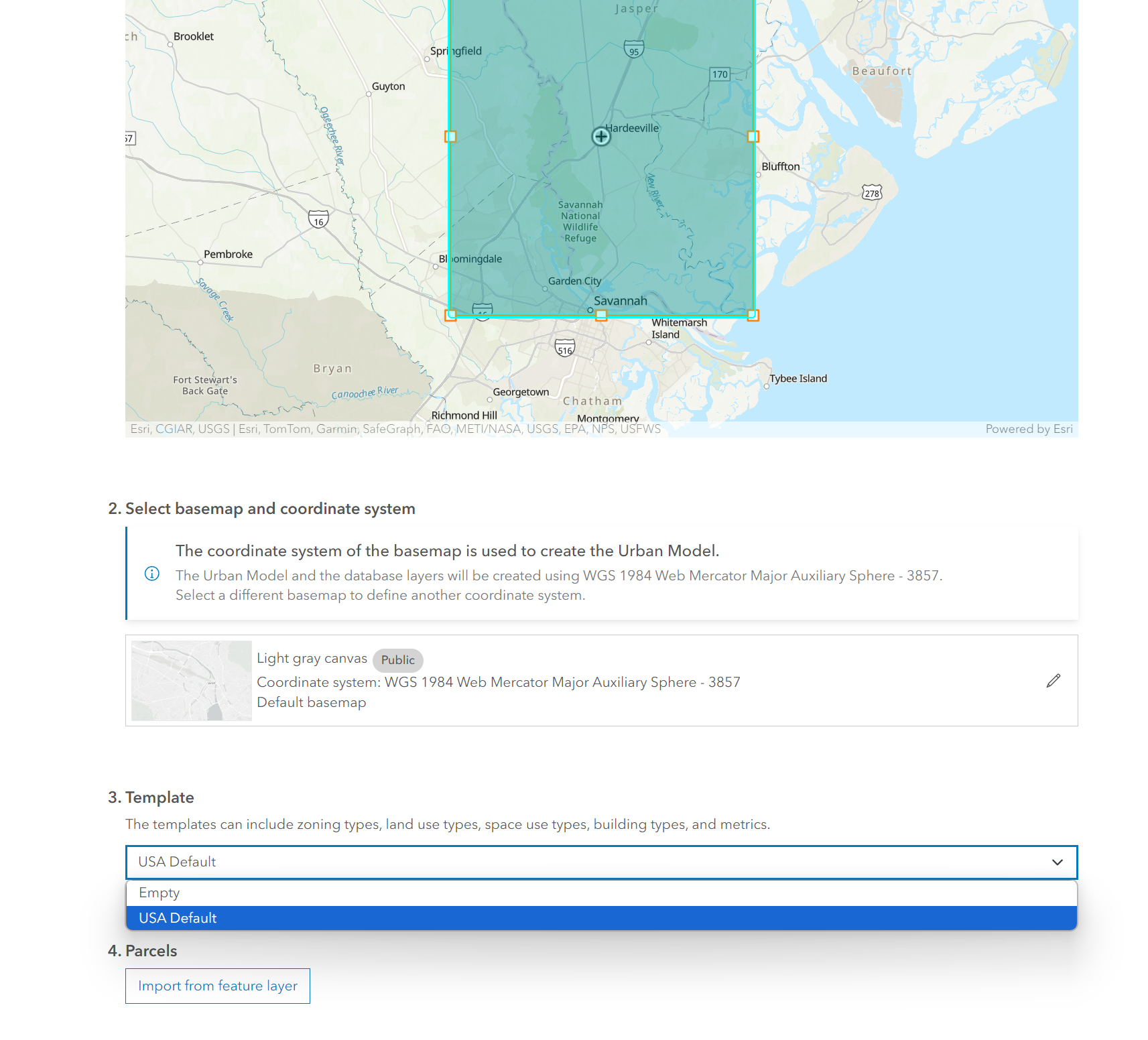Collapse the Template dropdown via its chevron
The width and height of the screenshot is (1148, 1040).
point(1058,862)
